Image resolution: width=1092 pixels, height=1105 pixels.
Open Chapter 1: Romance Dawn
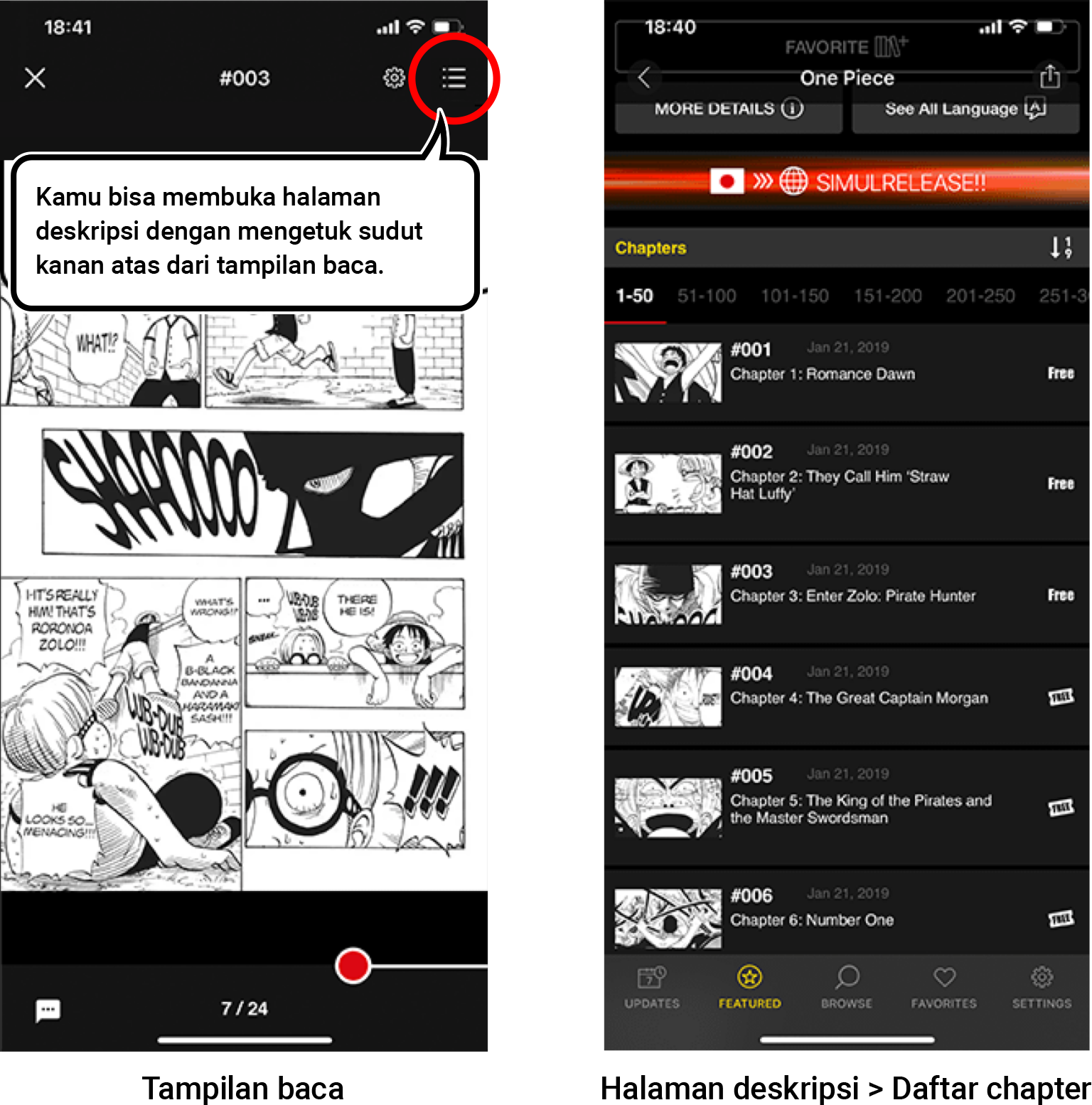(x=823, y=374)
